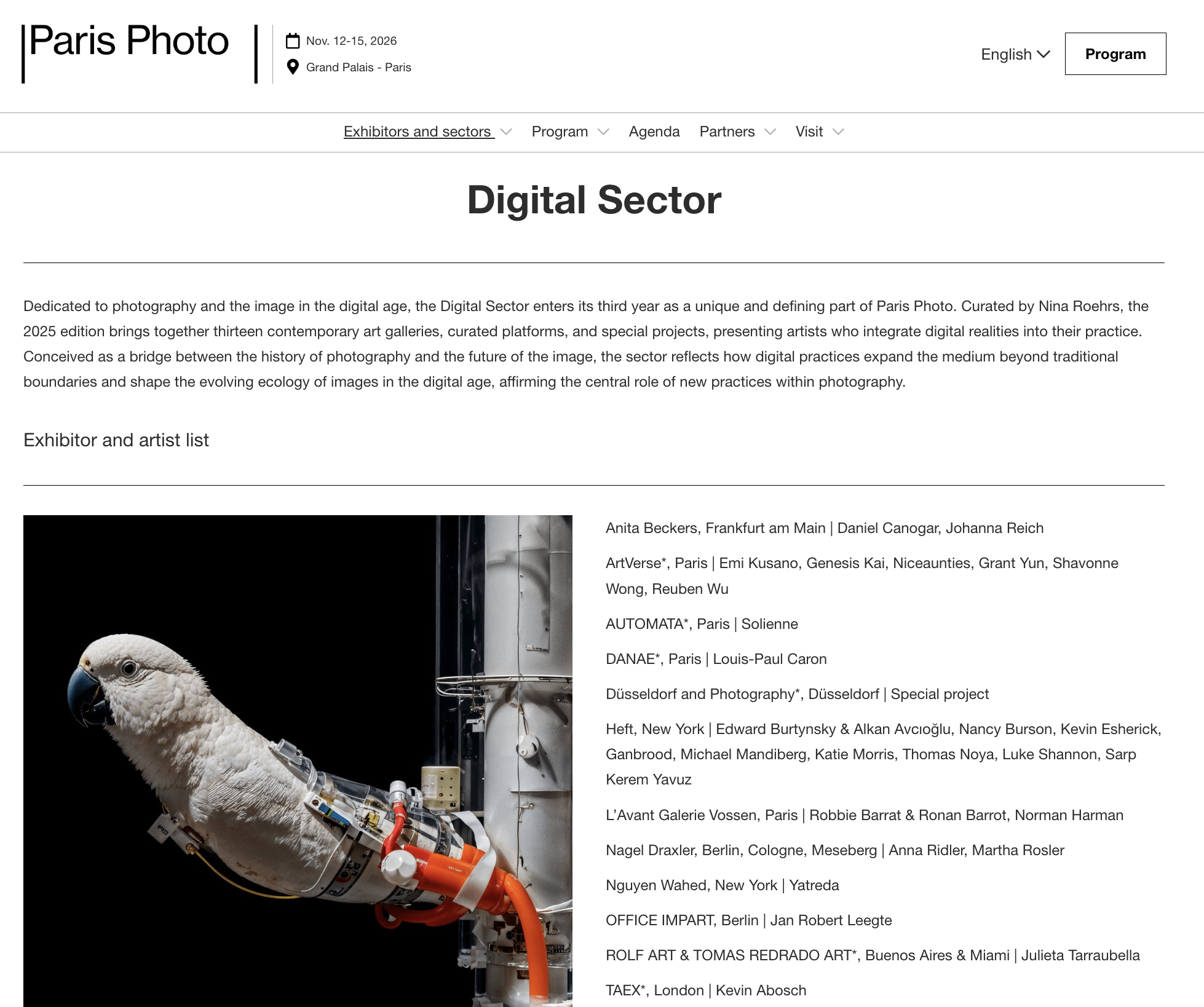Click the Program button in the header

click(1115, 54)
